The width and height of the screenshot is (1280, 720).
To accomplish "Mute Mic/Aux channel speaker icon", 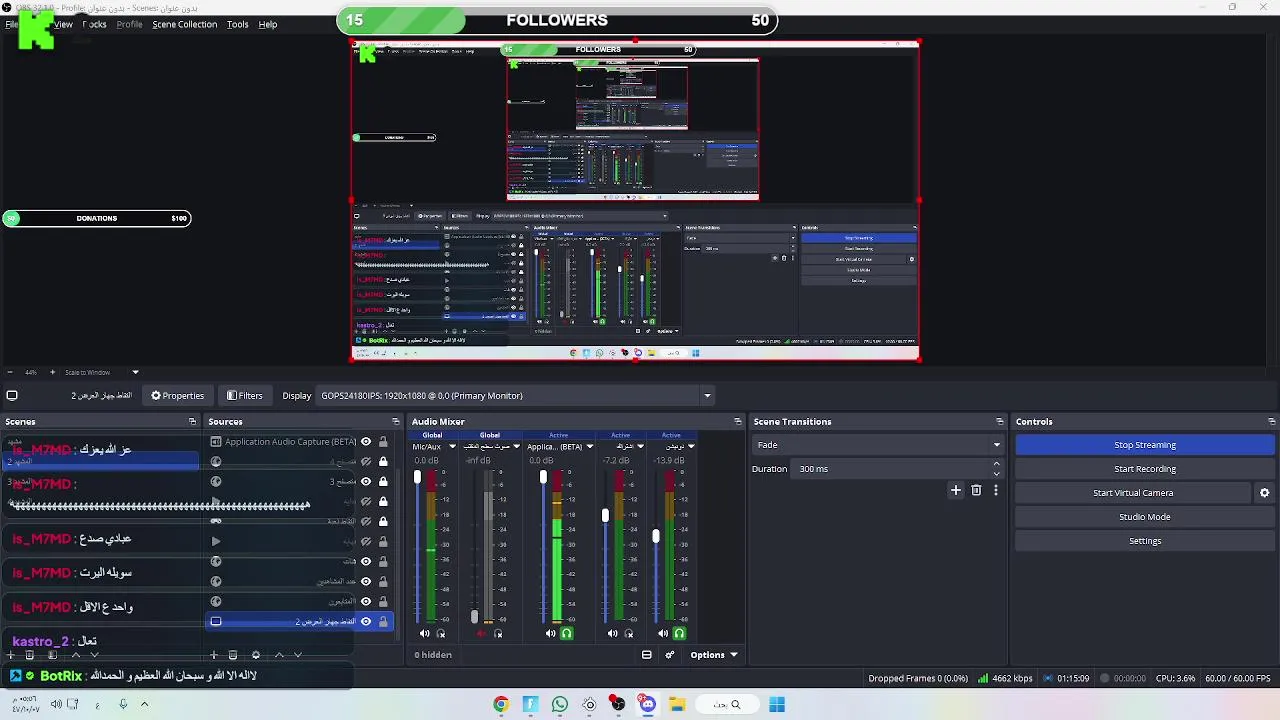I will click(424, 633).
